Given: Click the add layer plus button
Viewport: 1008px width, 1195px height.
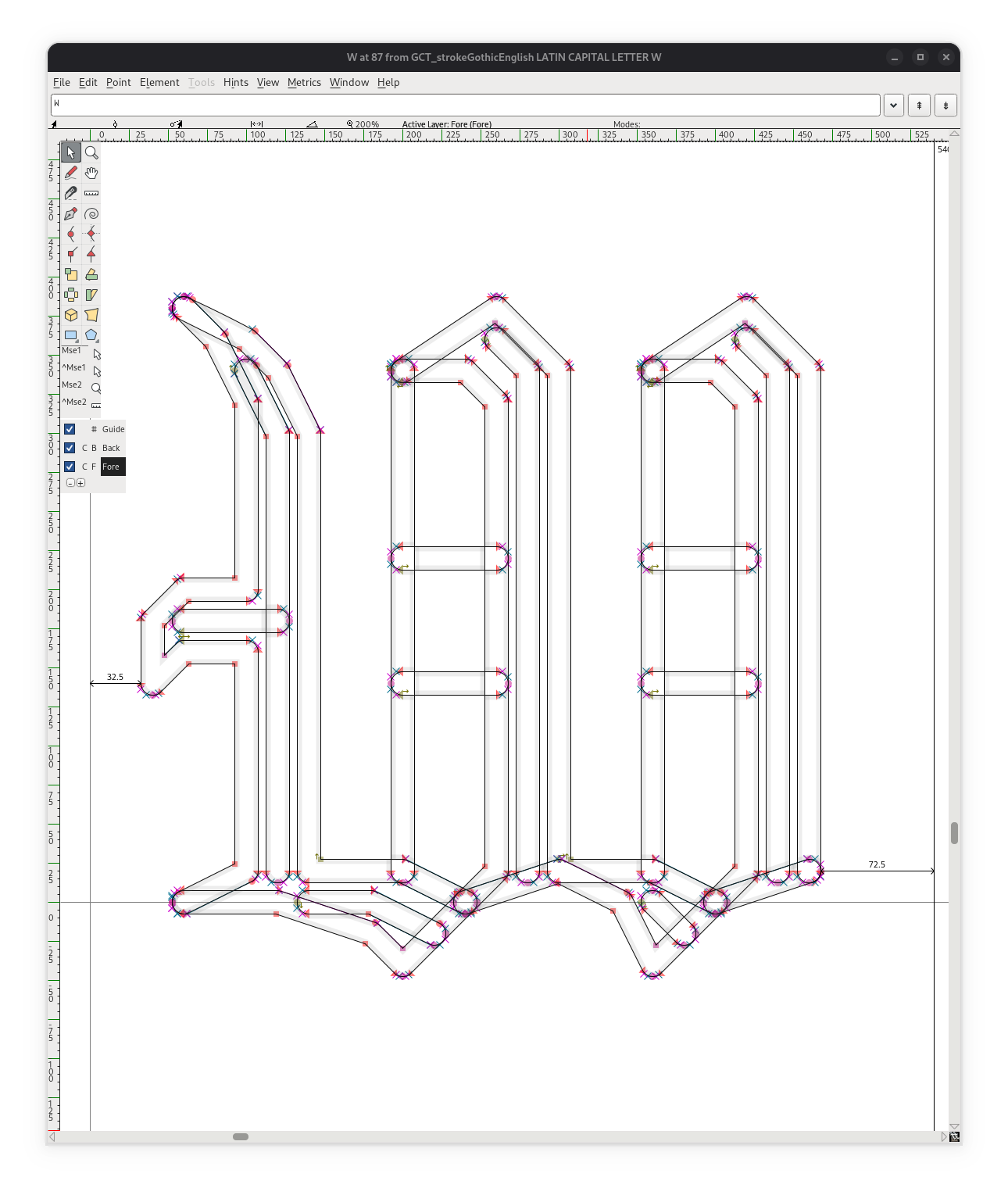Looking at the screenshot, I should (80, 483).
